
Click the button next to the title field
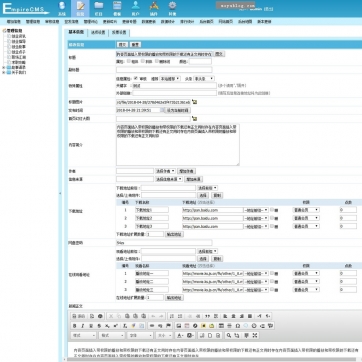click(x=219, y=54)
